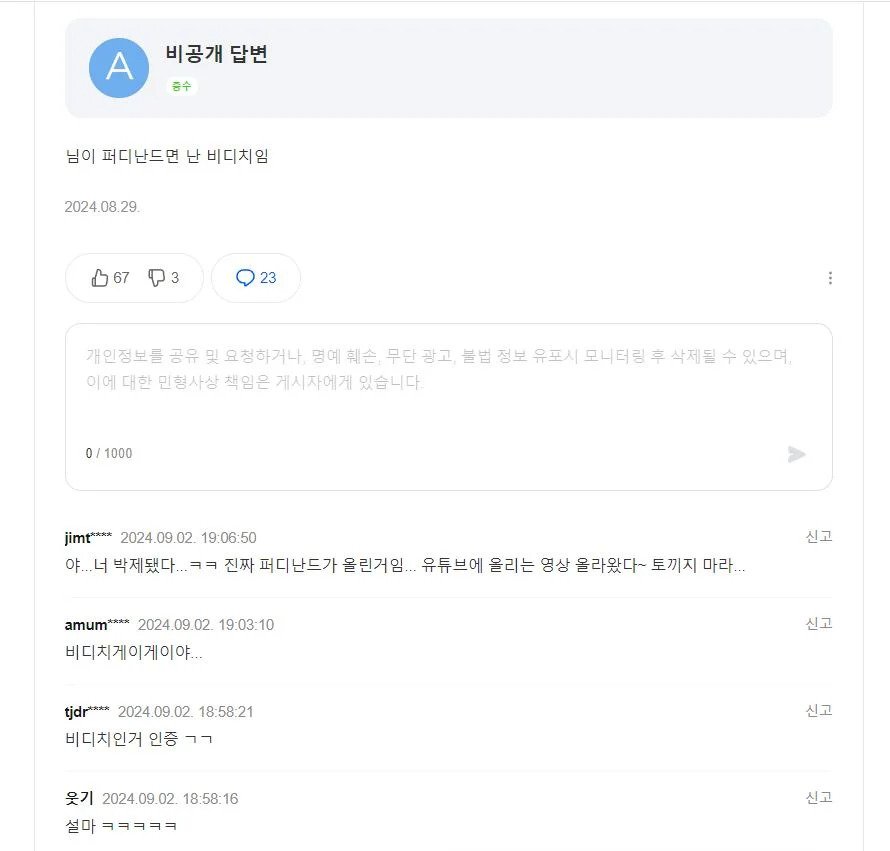Click into the comment text field
Image resolution: width=890 pixels, height=851 pixels.
[x=448, y=392]
